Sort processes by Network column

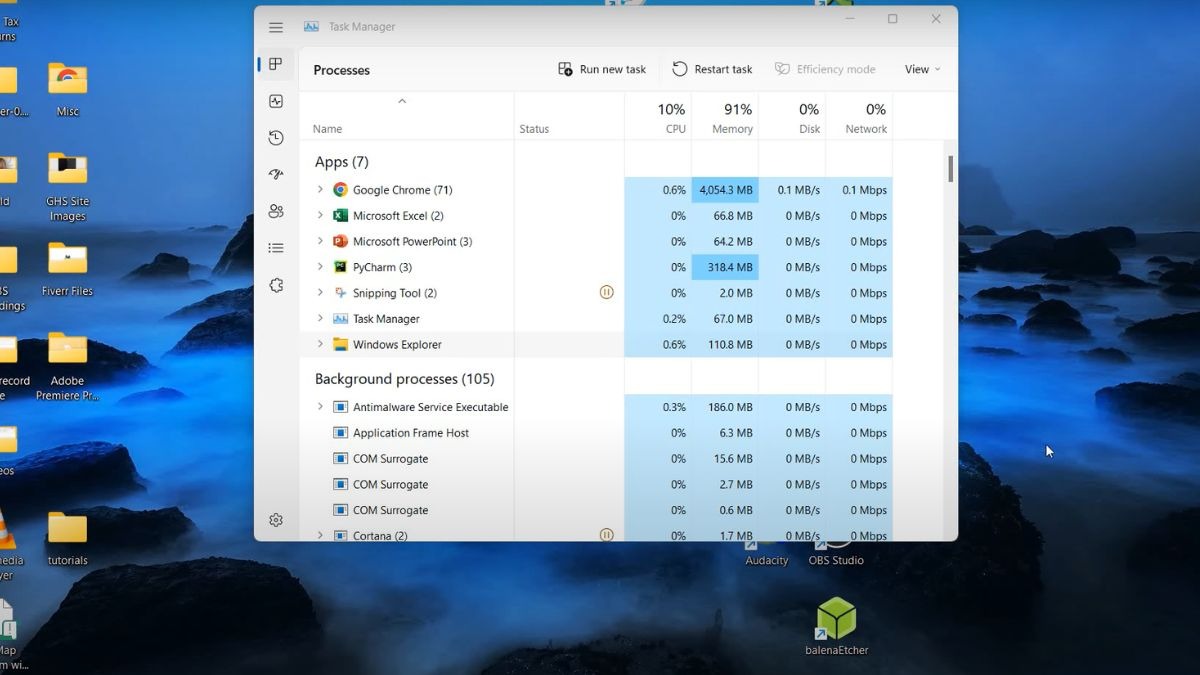point(859,117)
